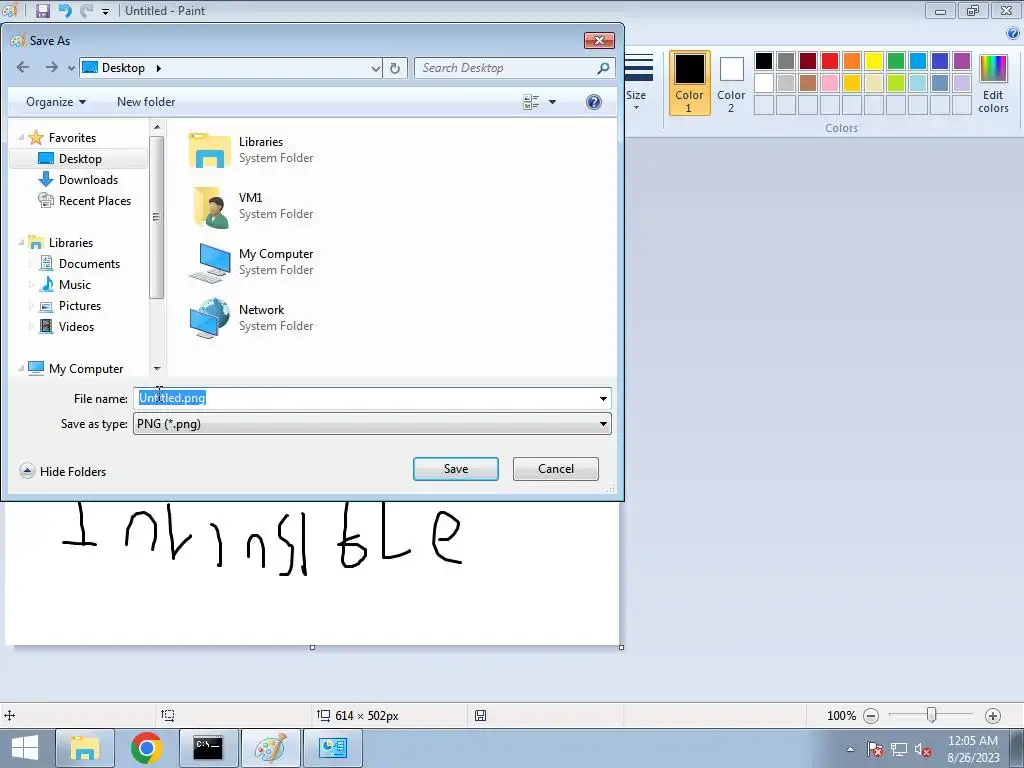Click the blue Help icon in the dialog

point(594,102)
